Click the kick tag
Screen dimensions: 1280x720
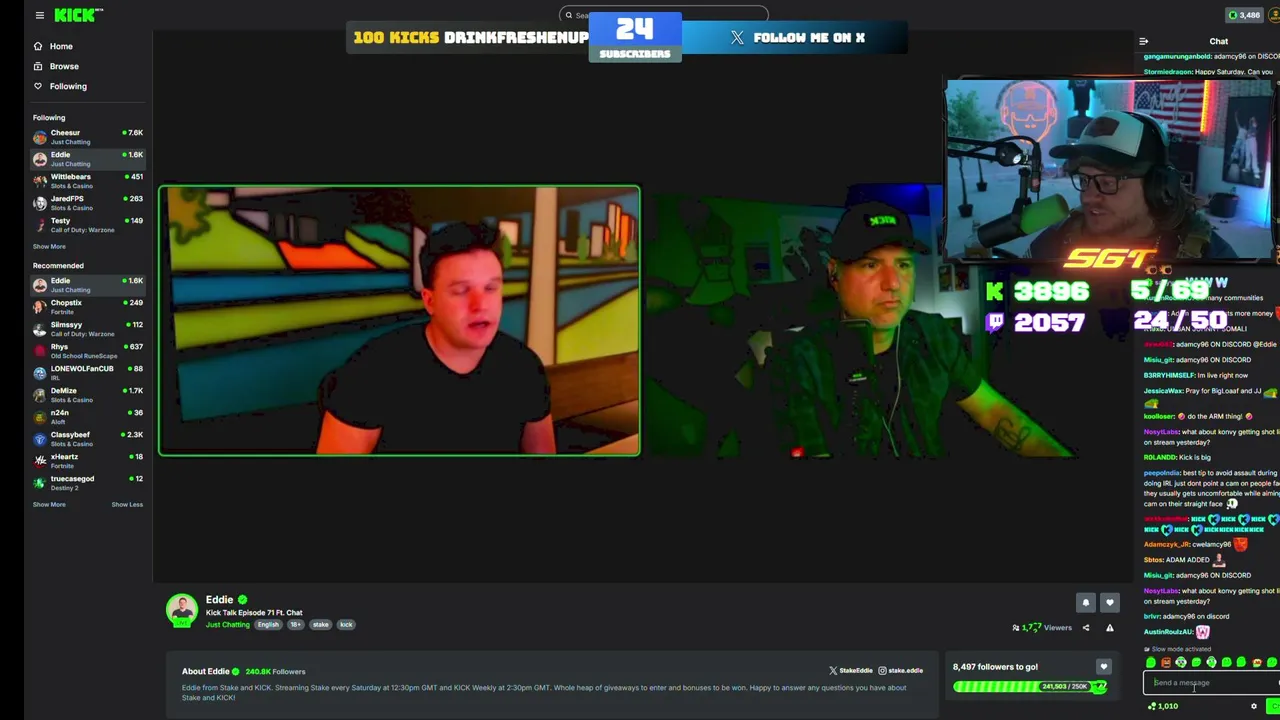[x=346, y=625]
